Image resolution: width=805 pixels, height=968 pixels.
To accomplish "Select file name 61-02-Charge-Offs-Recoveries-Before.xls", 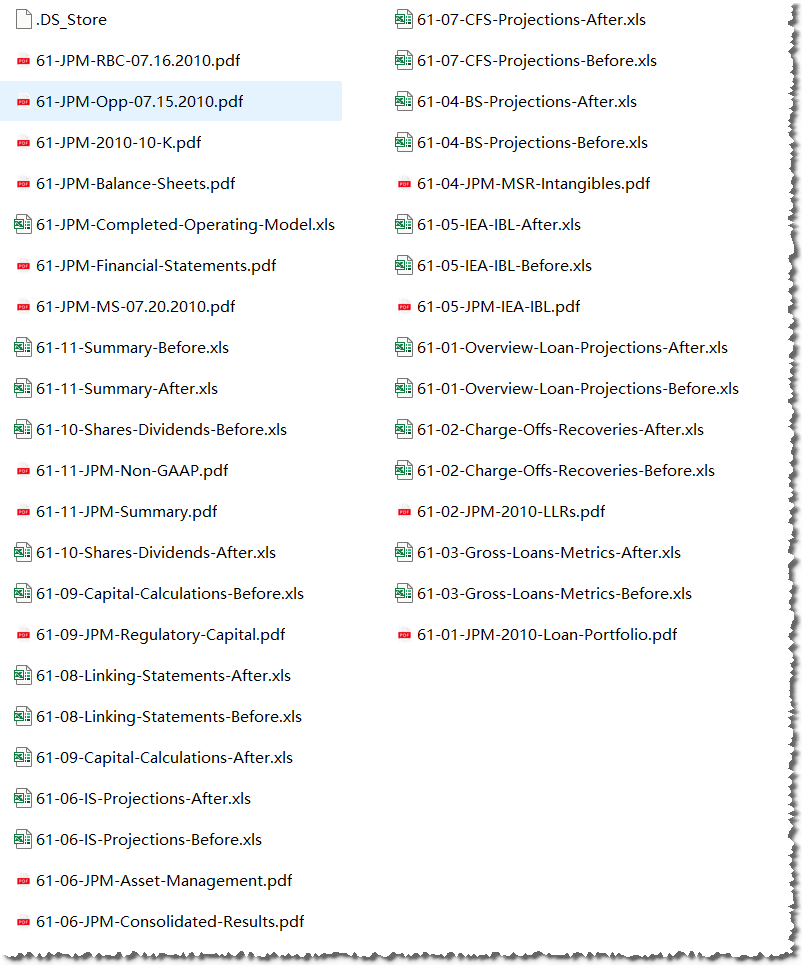I will click(x=566, y=470).
